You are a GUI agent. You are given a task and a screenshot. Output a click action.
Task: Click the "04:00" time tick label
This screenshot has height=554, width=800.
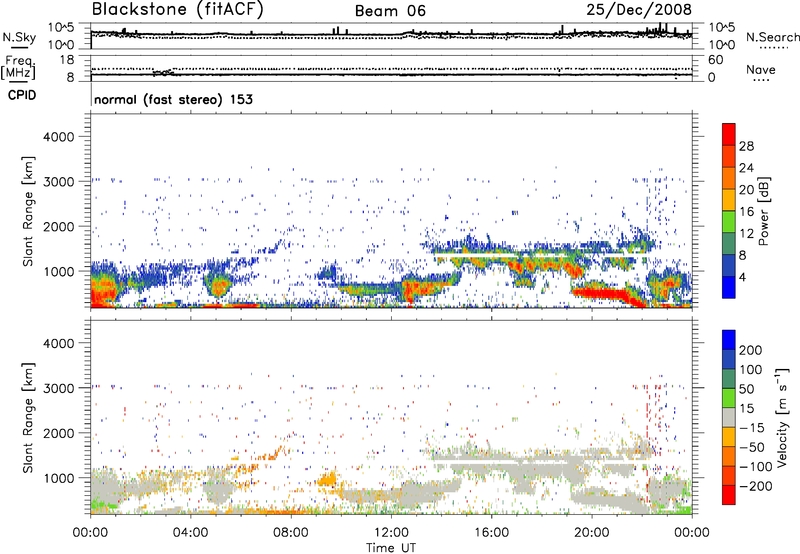pyautogui.click(x=190, y=533)
